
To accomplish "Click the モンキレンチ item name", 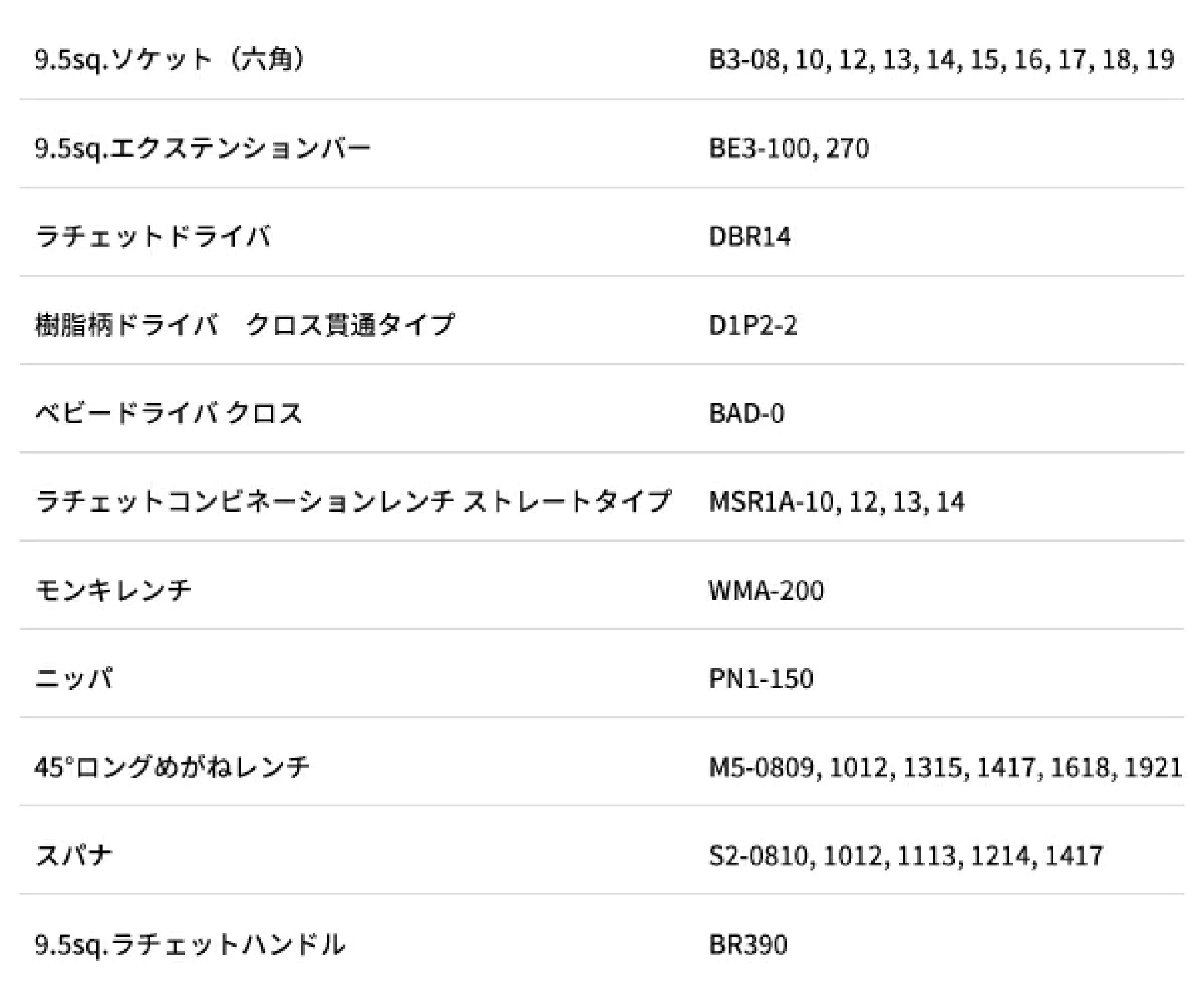I will tap(113, 590).
